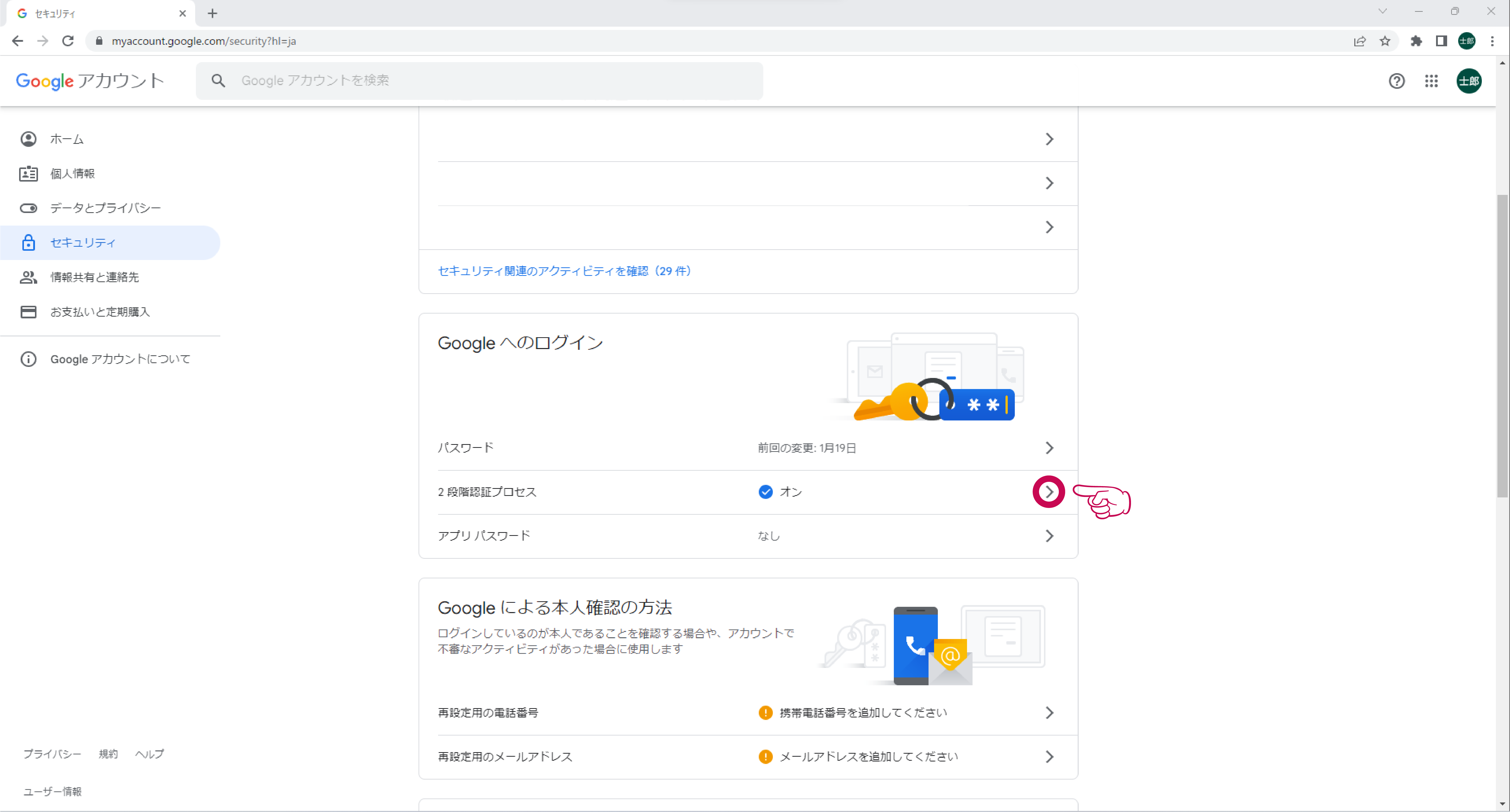Click the tab search chevron in title bar
Screen dimensions: 1510x812
[1383, 11]
